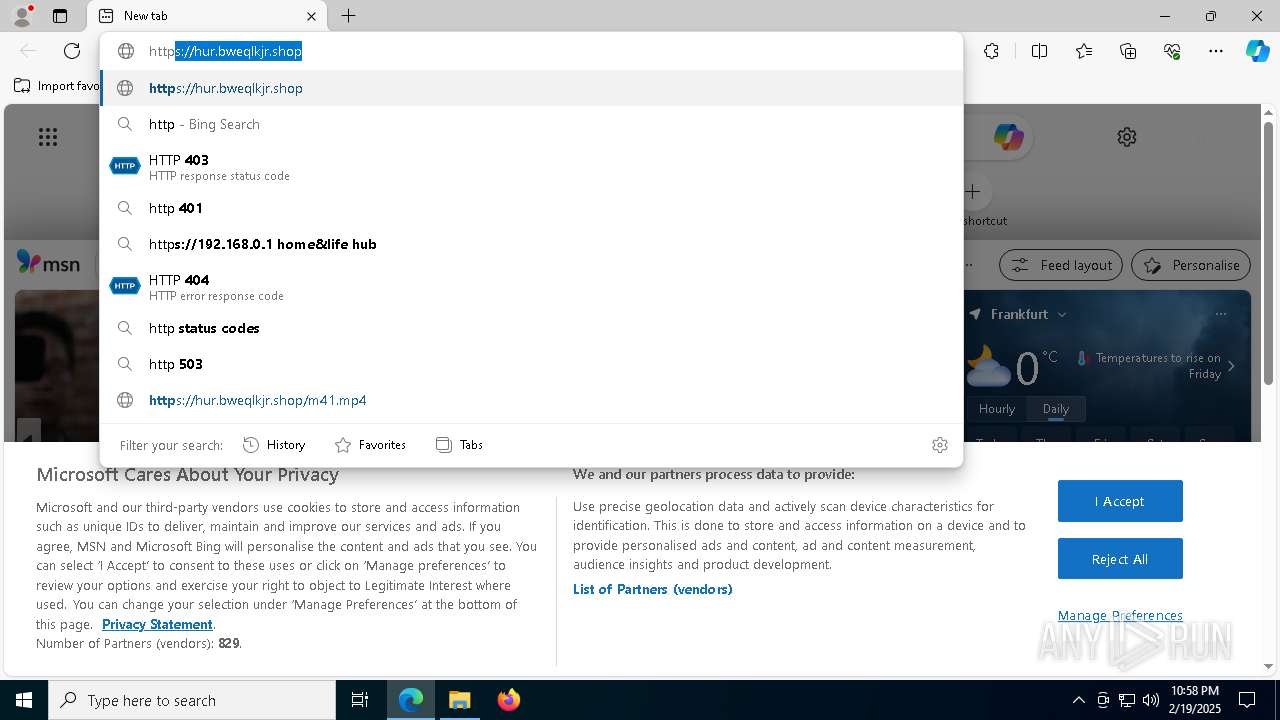Screen dimensions: 1280x720
Task: Filter search by Favorites
Action: [x=370, y=445]
